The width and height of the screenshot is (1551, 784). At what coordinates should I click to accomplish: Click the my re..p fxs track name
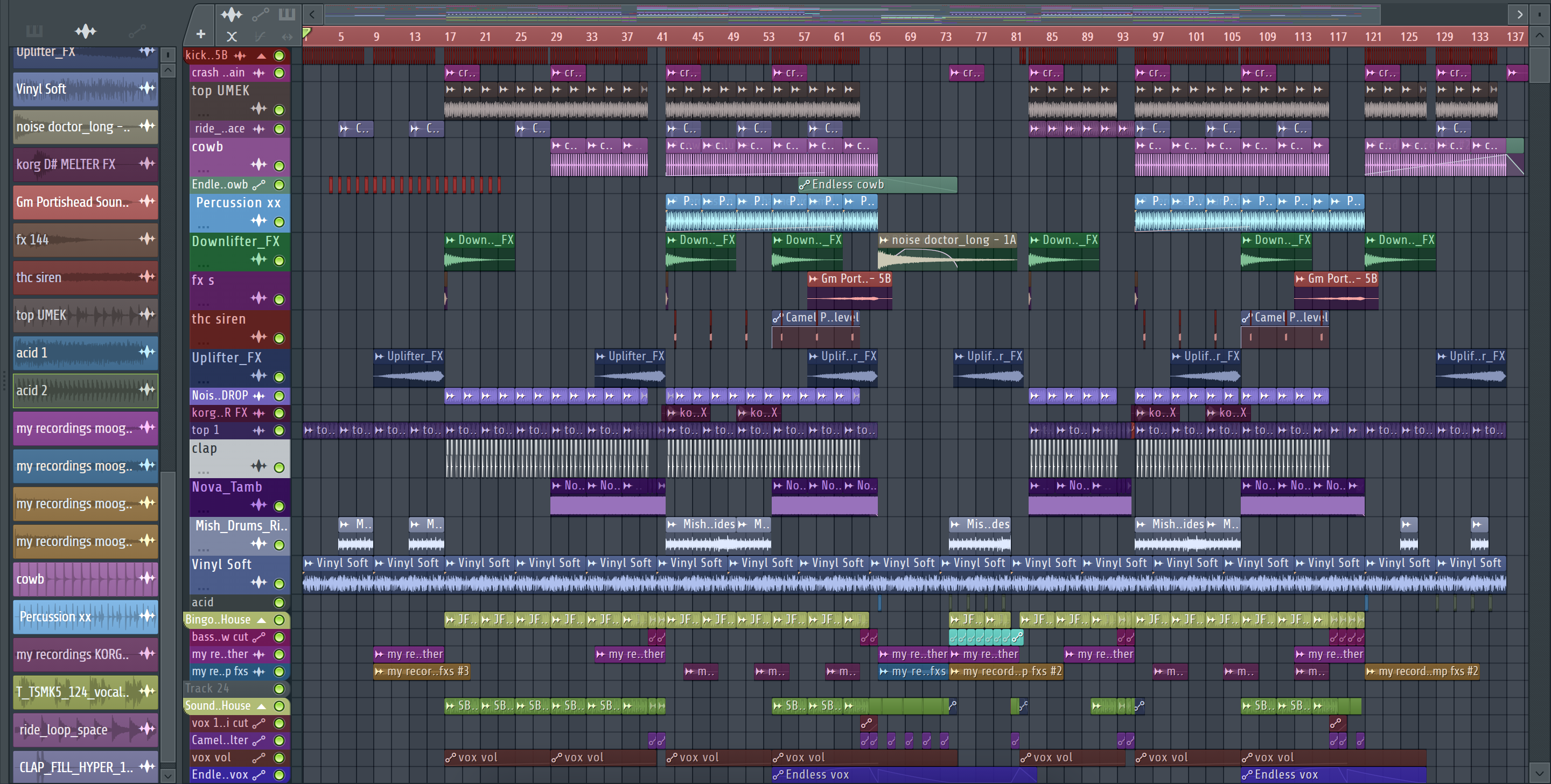[220, 671]
